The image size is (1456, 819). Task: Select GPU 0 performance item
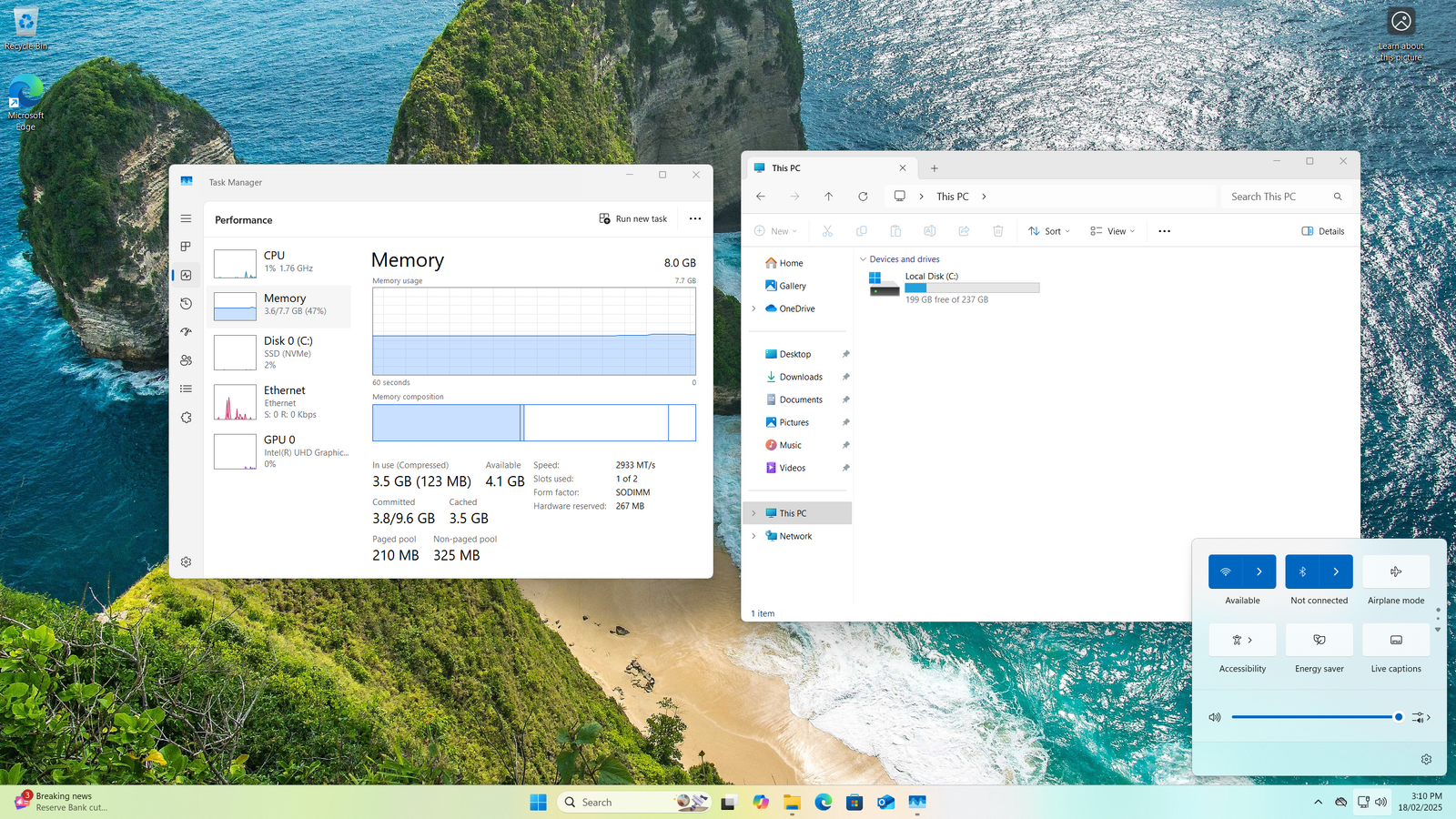(x=278, y=451)
